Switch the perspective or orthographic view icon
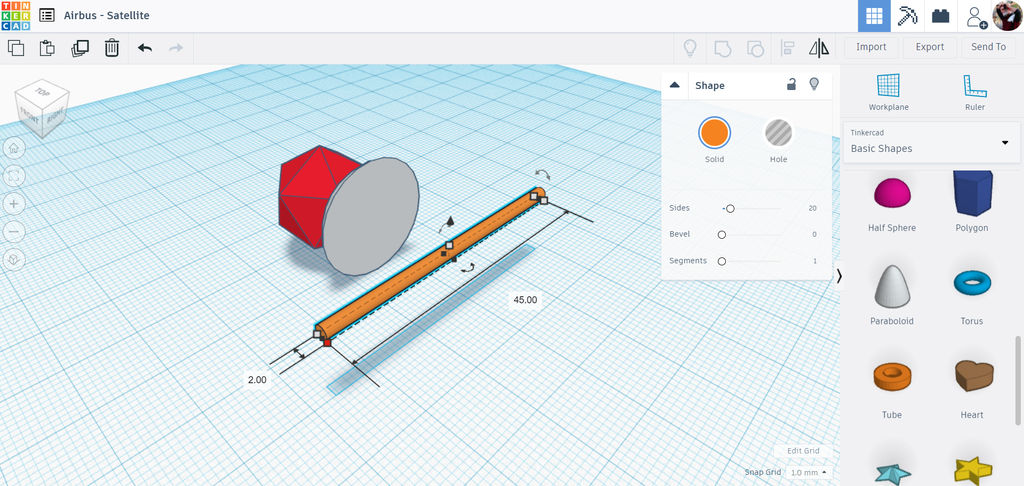This screenshot has height=486, width=1024. 14,260
